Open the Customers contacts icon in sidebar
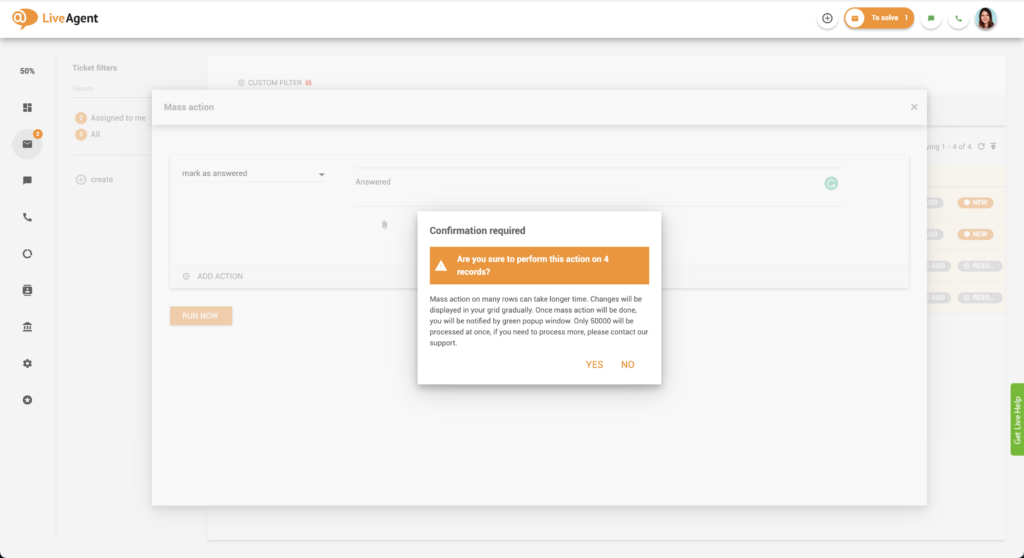 27,290
